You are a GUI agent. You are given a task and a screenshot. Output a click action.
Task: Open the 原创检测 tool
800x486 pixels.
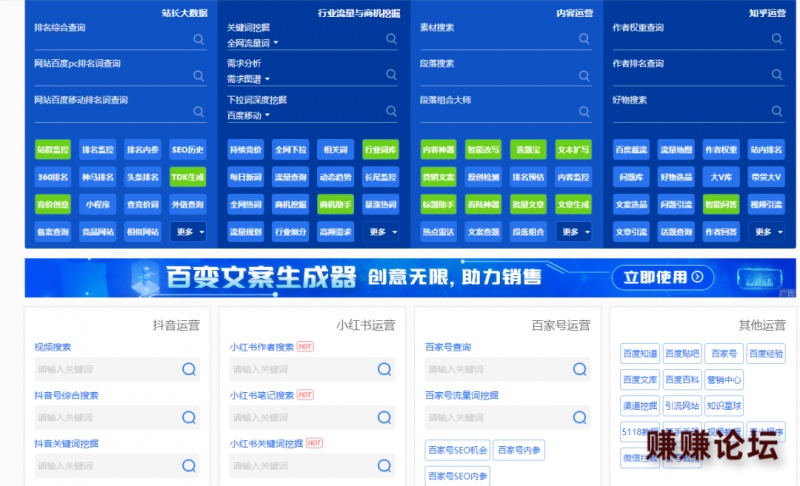[483, 177]
